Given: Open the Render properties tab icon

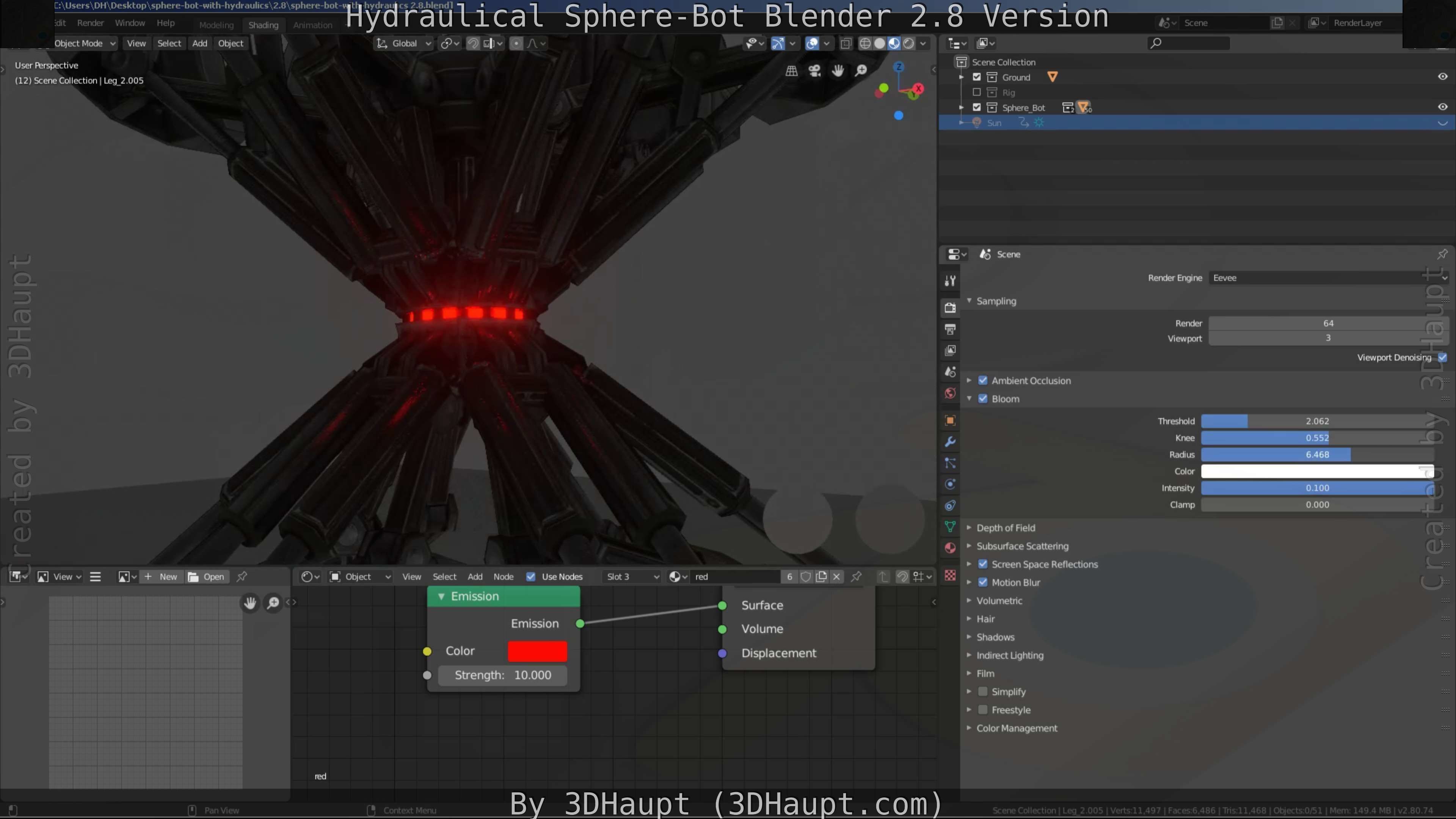Looking at the screenshot, I should 950,308.
